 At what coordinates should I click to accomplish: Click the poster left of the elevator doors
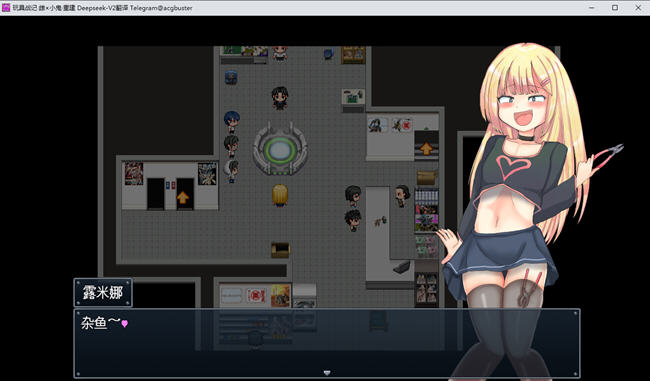click(x=134, y=173)
